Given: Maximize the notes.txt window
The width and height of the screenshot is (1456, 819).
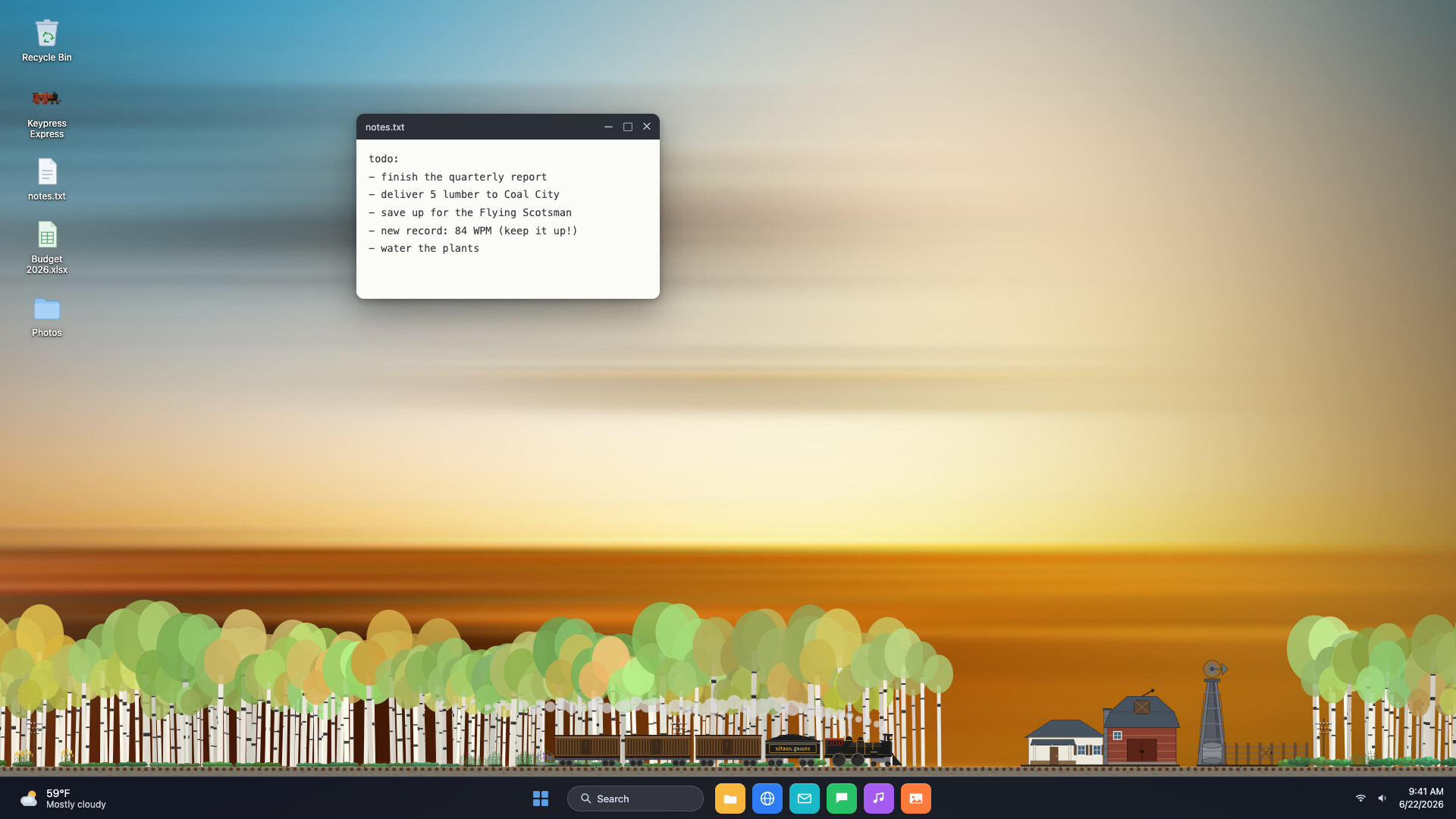Looking at the screenshot, I should pos(628,127).
